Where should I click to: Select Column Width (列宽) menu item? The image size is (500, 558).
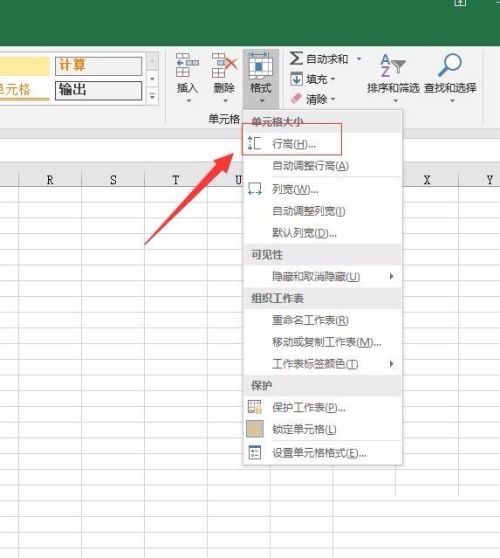[x=323, y=189]
